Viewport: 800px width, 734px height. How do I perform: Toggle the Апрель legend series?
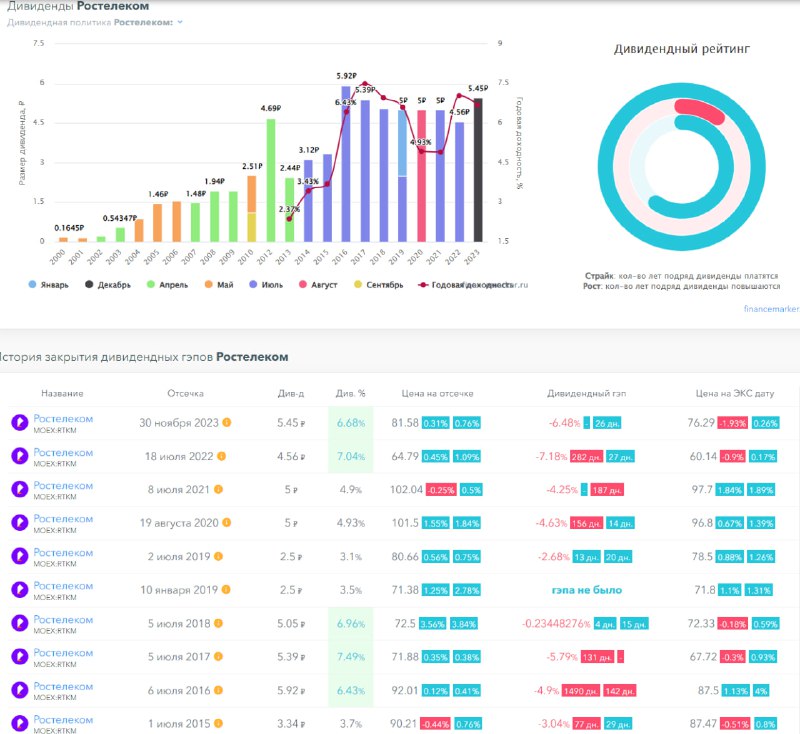tap(167, 285)
